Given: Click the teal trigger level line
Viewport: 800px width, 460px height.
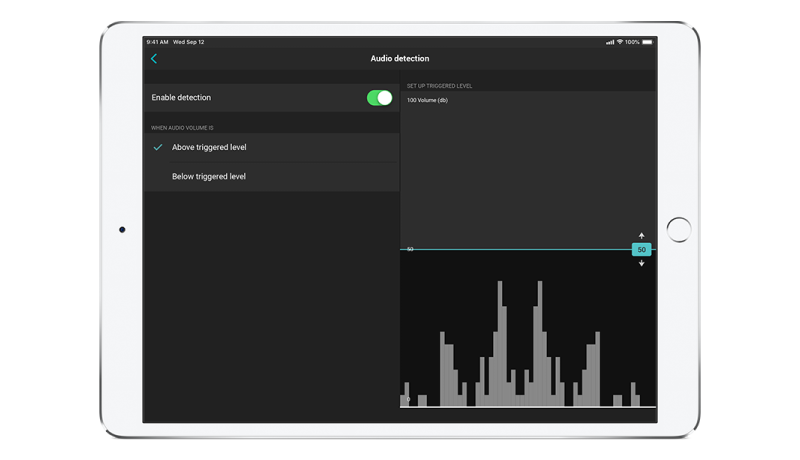Looking at the screenshot, I should point(520,249).
